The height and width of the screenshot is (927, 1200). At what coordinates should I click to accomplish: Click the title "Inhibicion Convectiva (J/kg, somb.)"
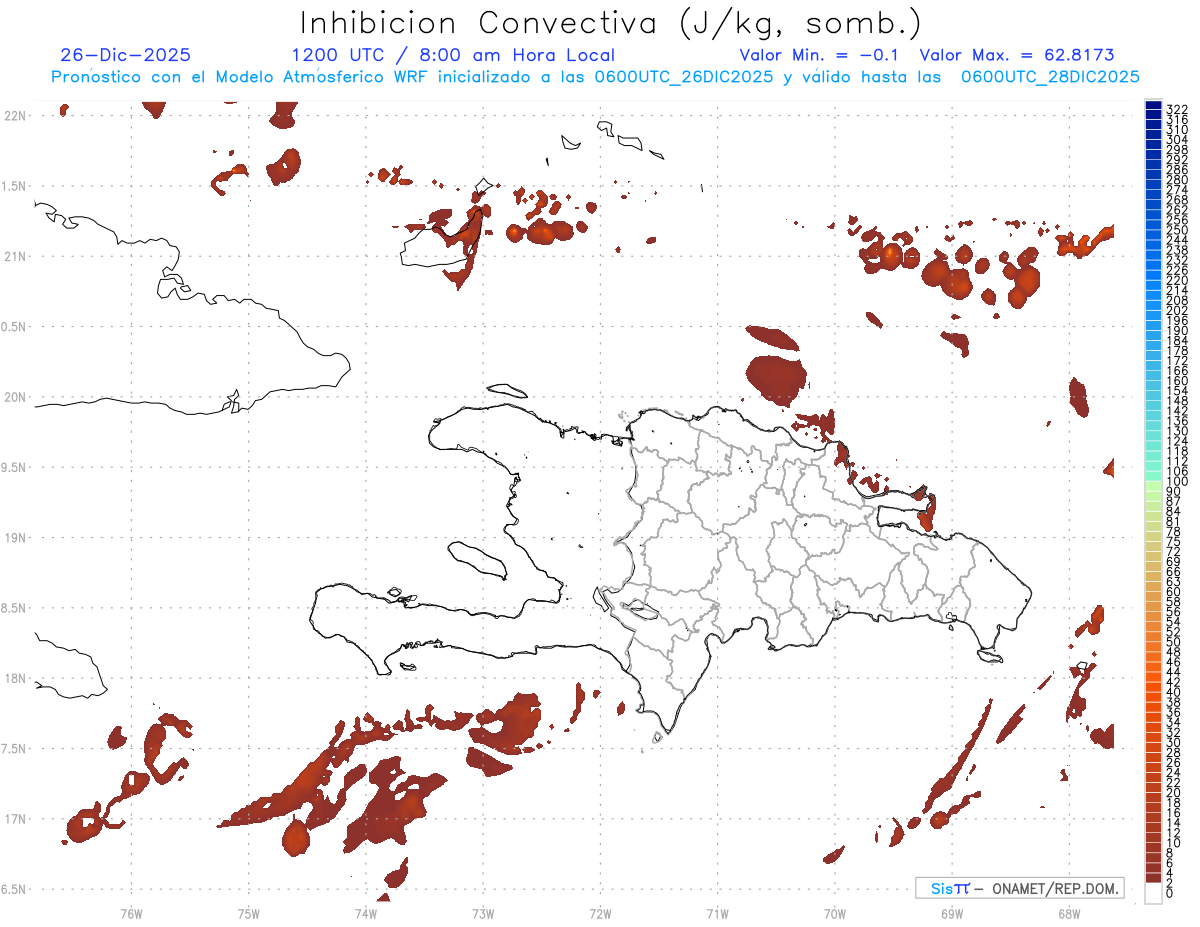[610, 22]
